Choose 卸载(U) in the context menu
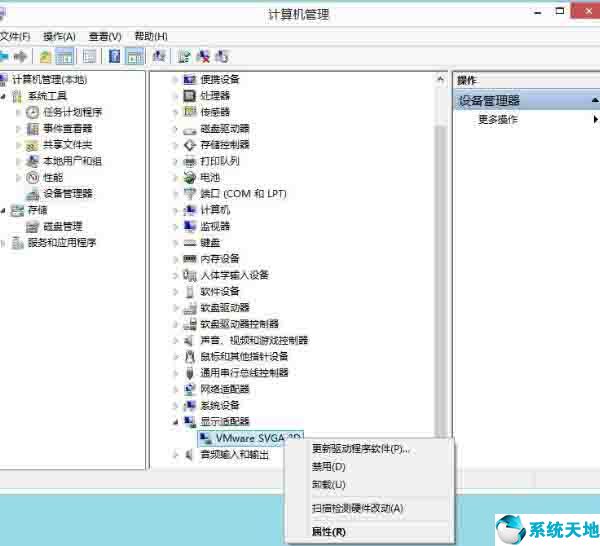This screenshot has width=600, height=546. point(329,485)
